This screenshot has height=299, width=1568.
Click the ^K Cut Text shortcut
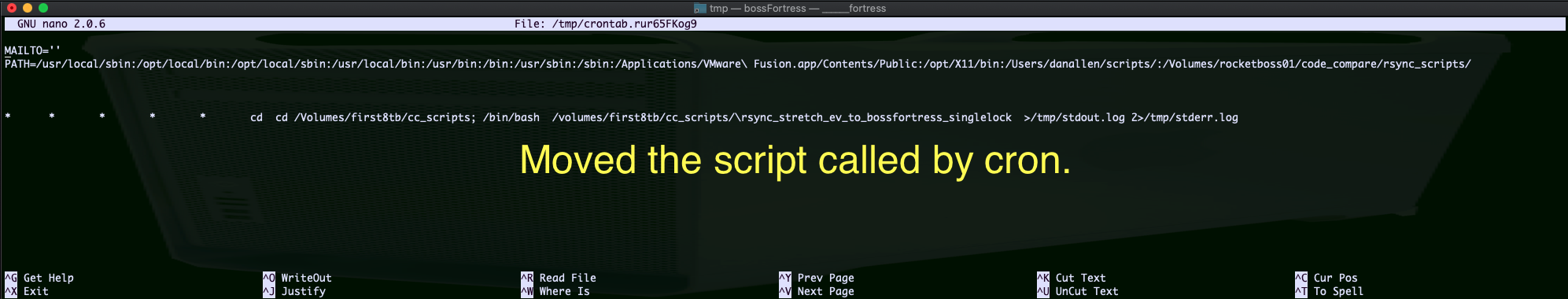point(1072,278)
